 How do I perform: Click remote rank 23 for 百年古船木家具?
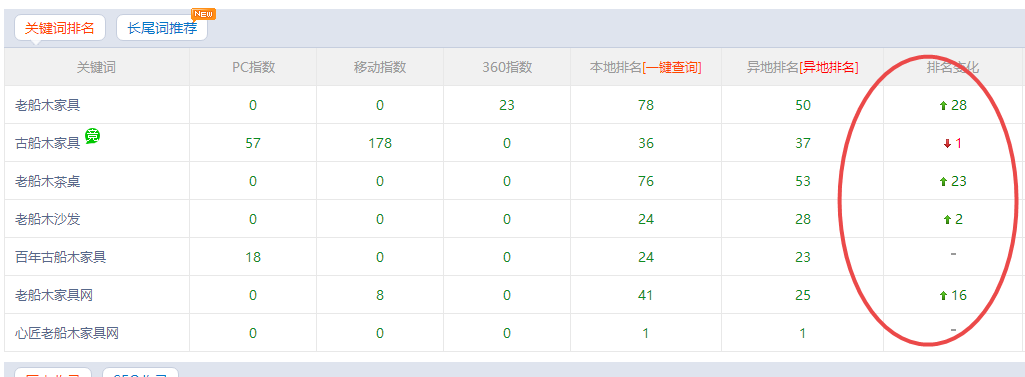[803, 257]
